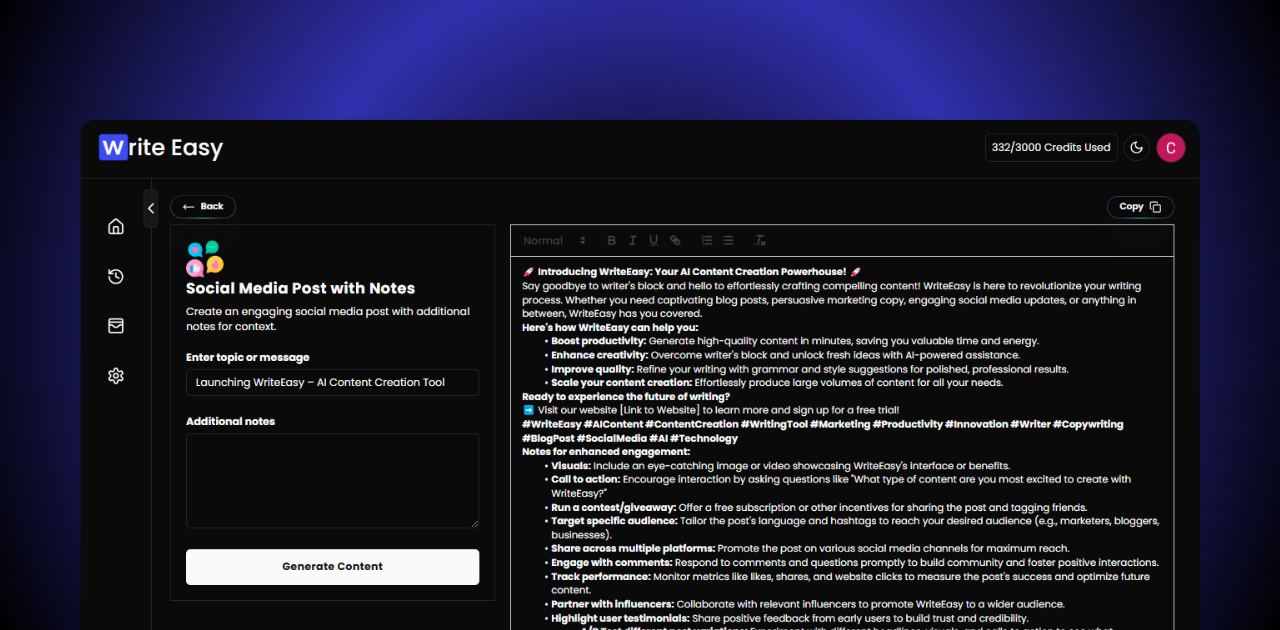Click the 'Visit our website' line
The width and height of the screenshot is (1280, 630).
[711, 410]
